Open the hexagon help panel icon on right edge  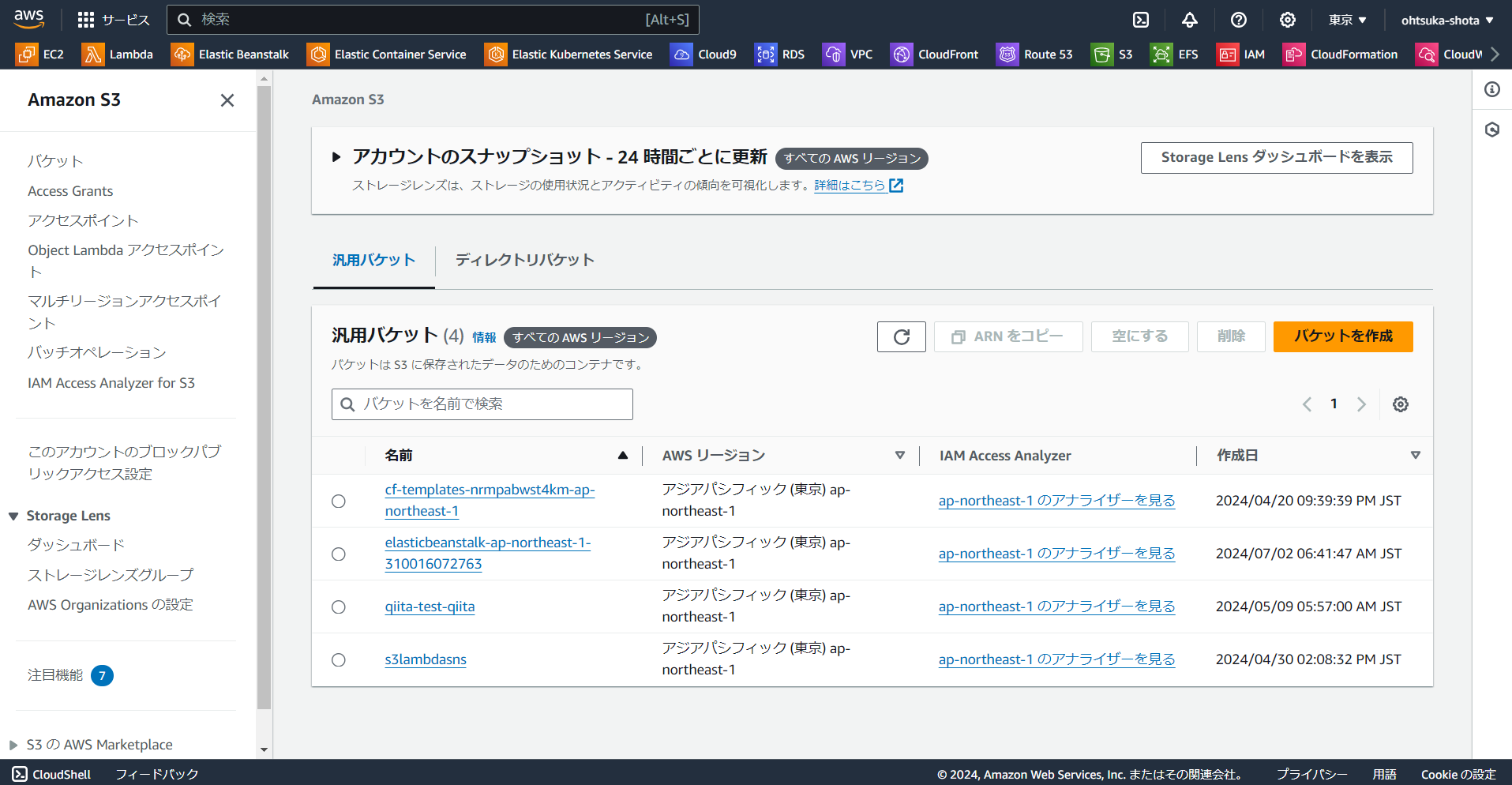1492,130
